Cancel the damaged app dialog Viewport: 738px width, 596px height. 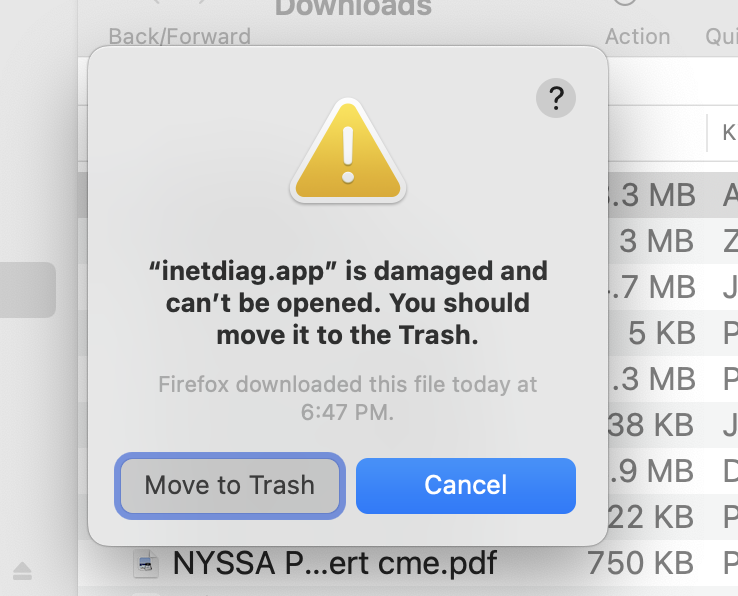click(465, 485)
